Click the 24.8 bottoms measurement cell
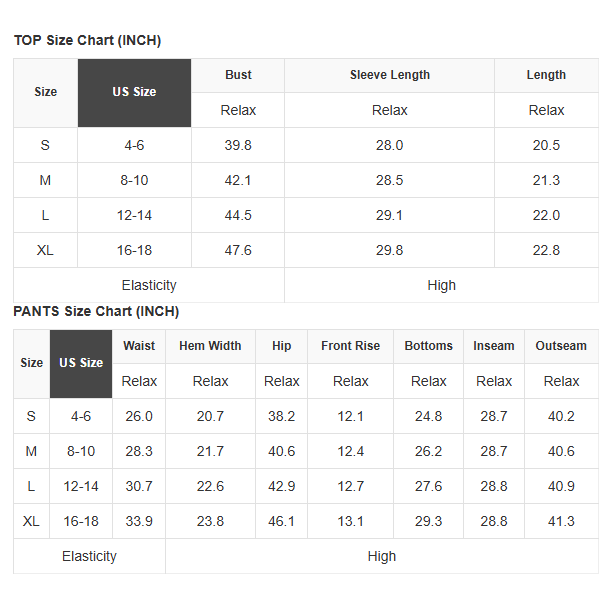The width and height of the screenshot is (616, 616). pos(428,416)
